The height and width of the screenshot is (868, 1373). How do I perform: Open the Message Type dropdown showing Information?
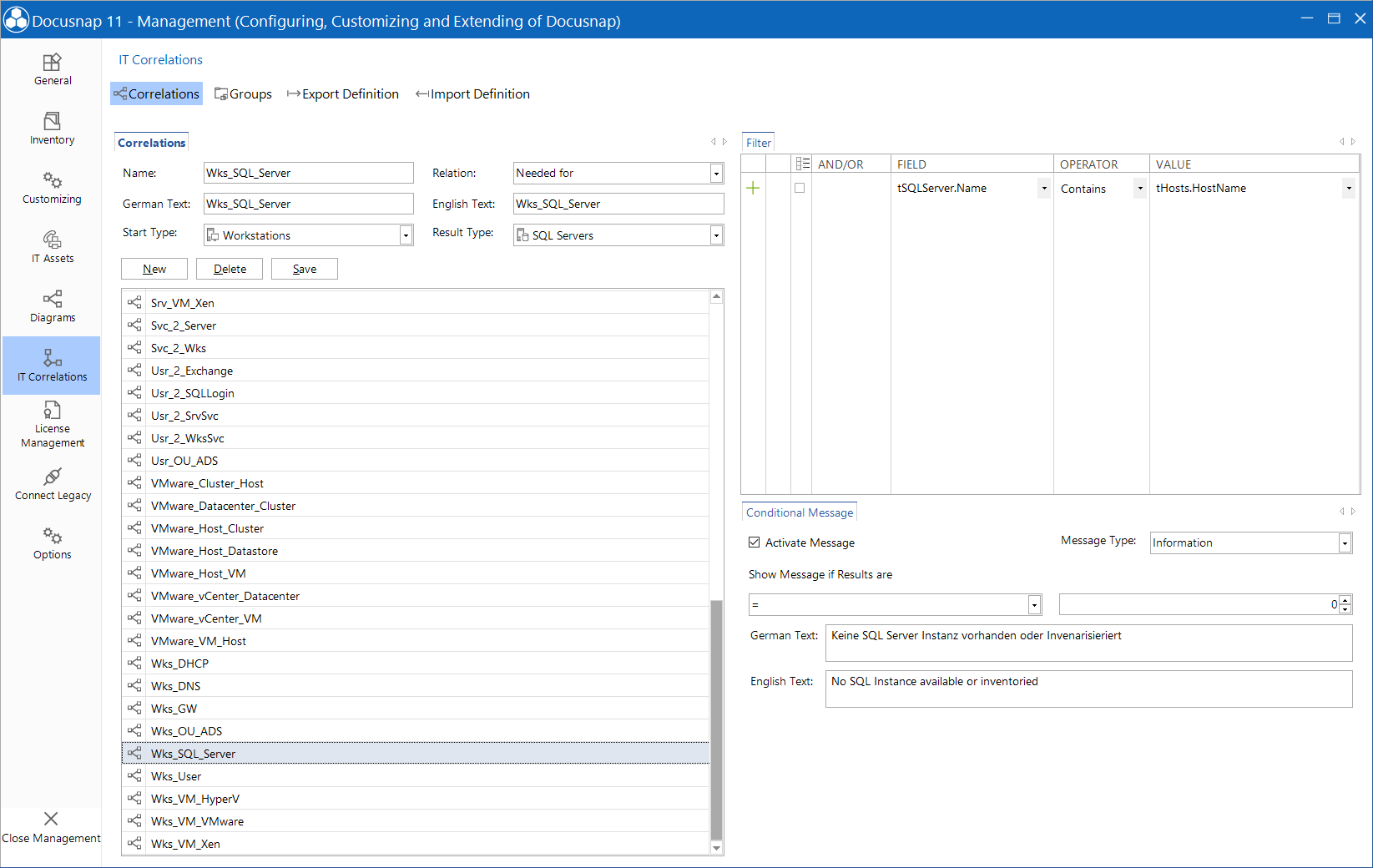[1344, 542]
